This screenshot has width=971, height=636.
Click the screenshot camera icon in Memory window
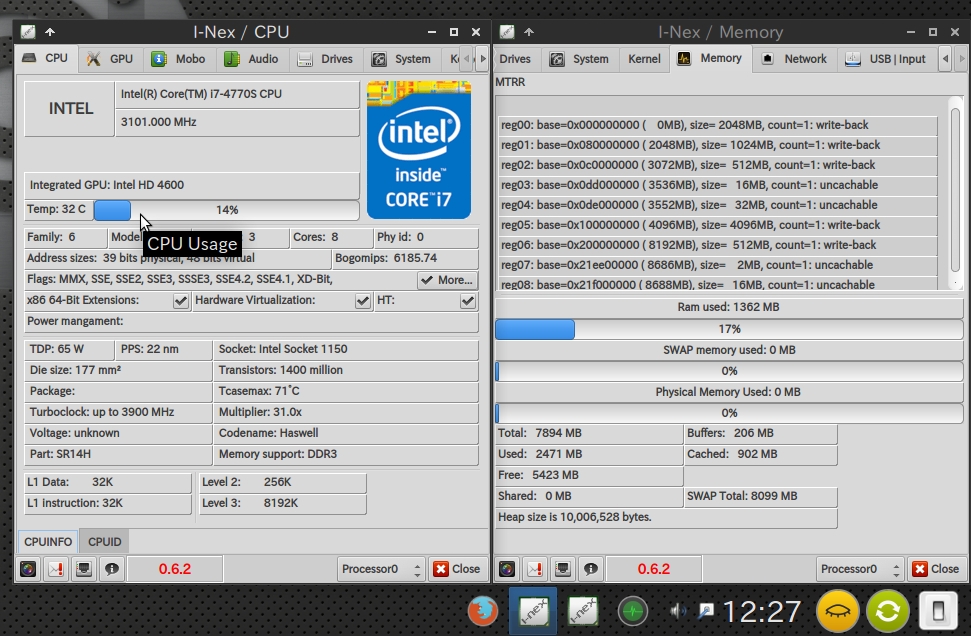tap(507, 569)
